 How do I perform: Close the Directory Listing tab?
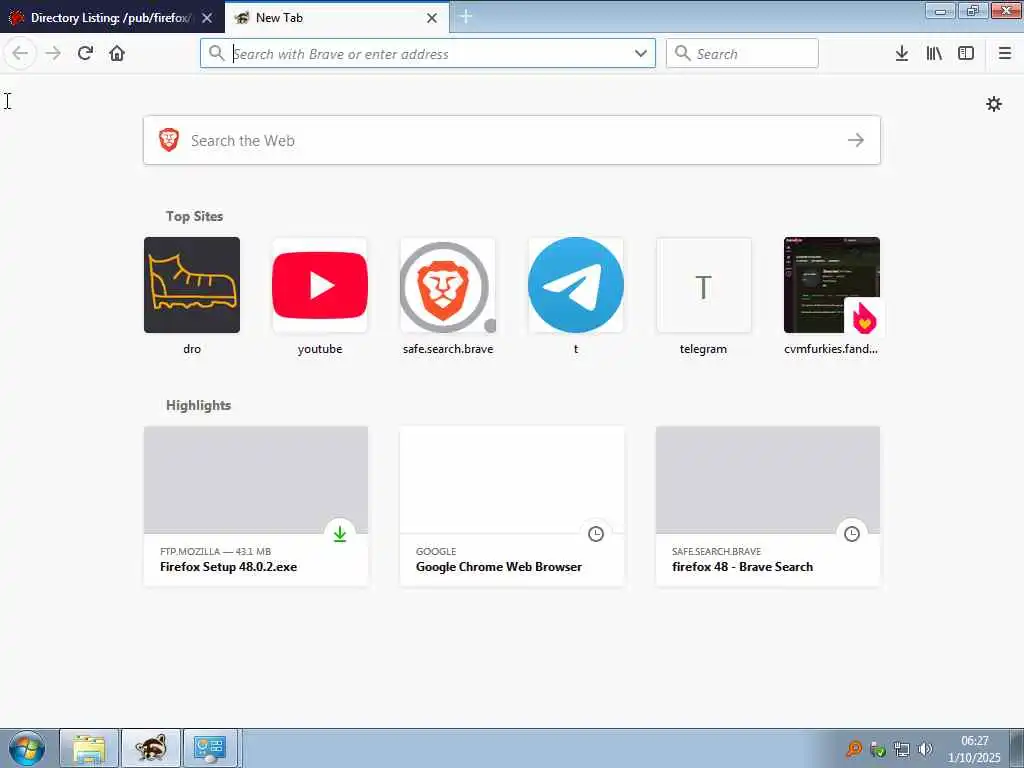pyautogui.click(x=207, y=18)
